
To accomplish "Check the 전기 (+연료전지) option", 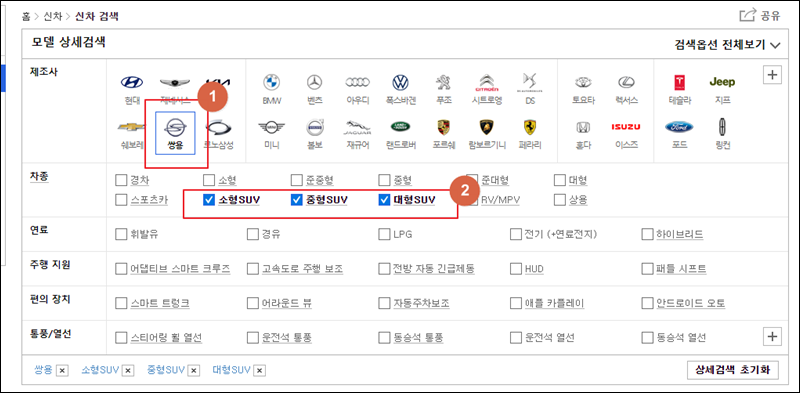I will [516, 234].
